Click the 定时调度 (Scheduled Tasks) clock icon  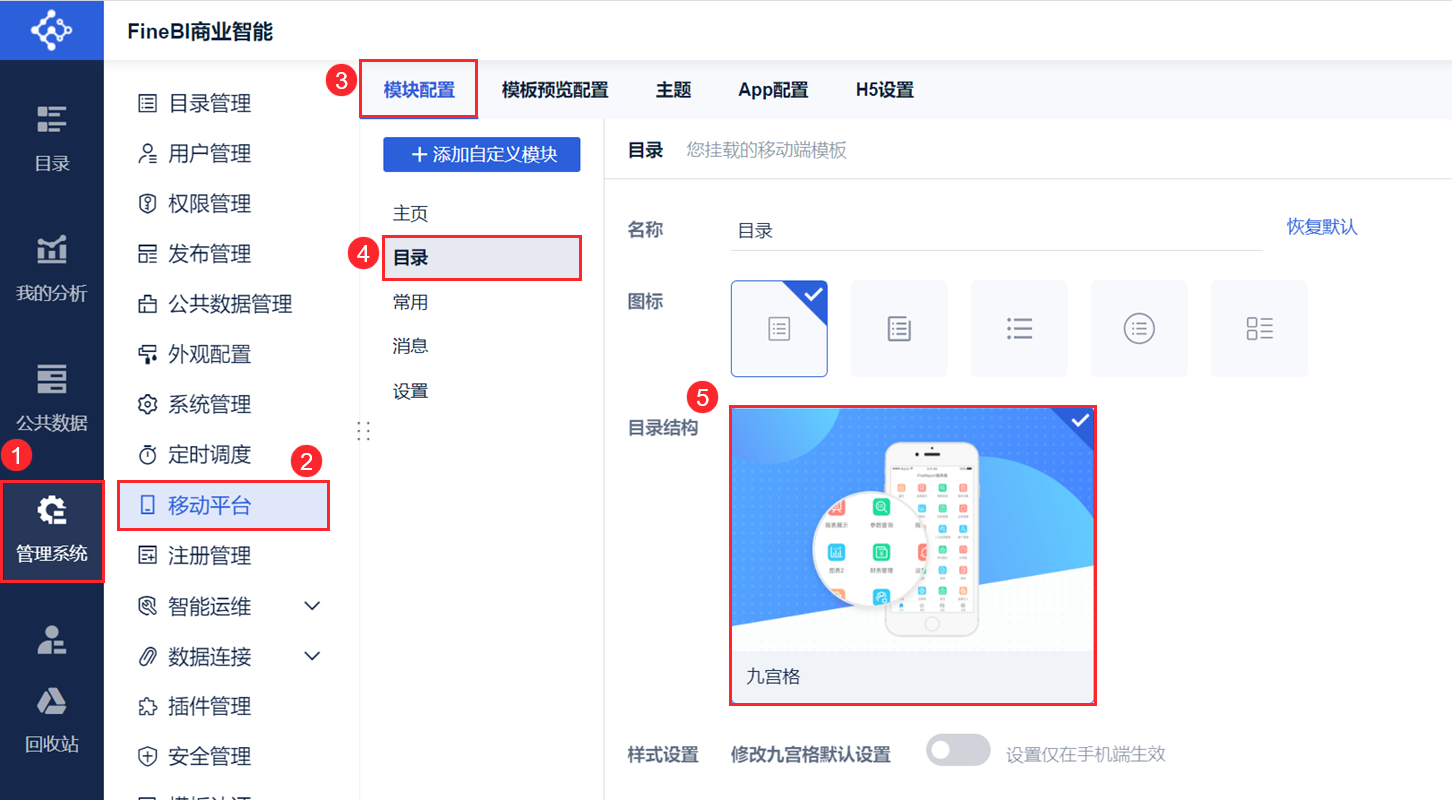pyautogui.click(x=146, y=454)
